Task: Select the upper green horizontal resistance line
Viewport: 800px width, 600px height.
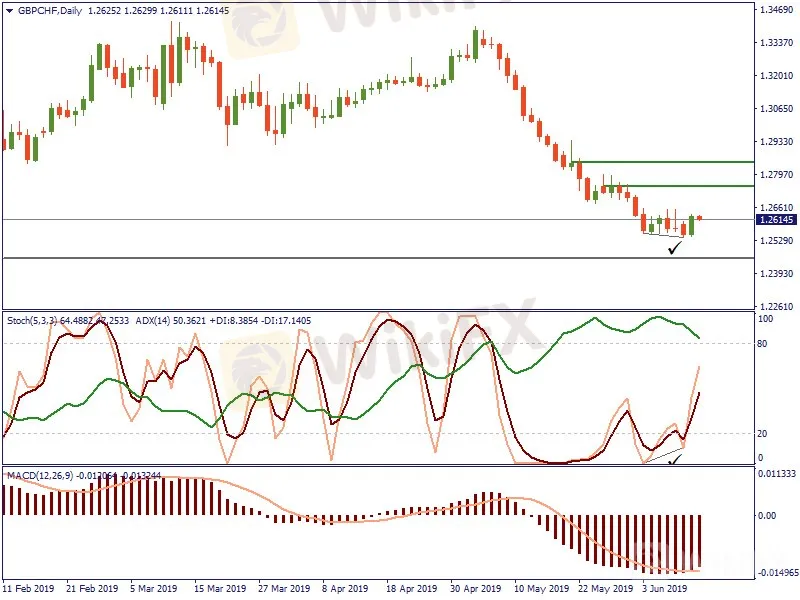Action: (663, 162)
